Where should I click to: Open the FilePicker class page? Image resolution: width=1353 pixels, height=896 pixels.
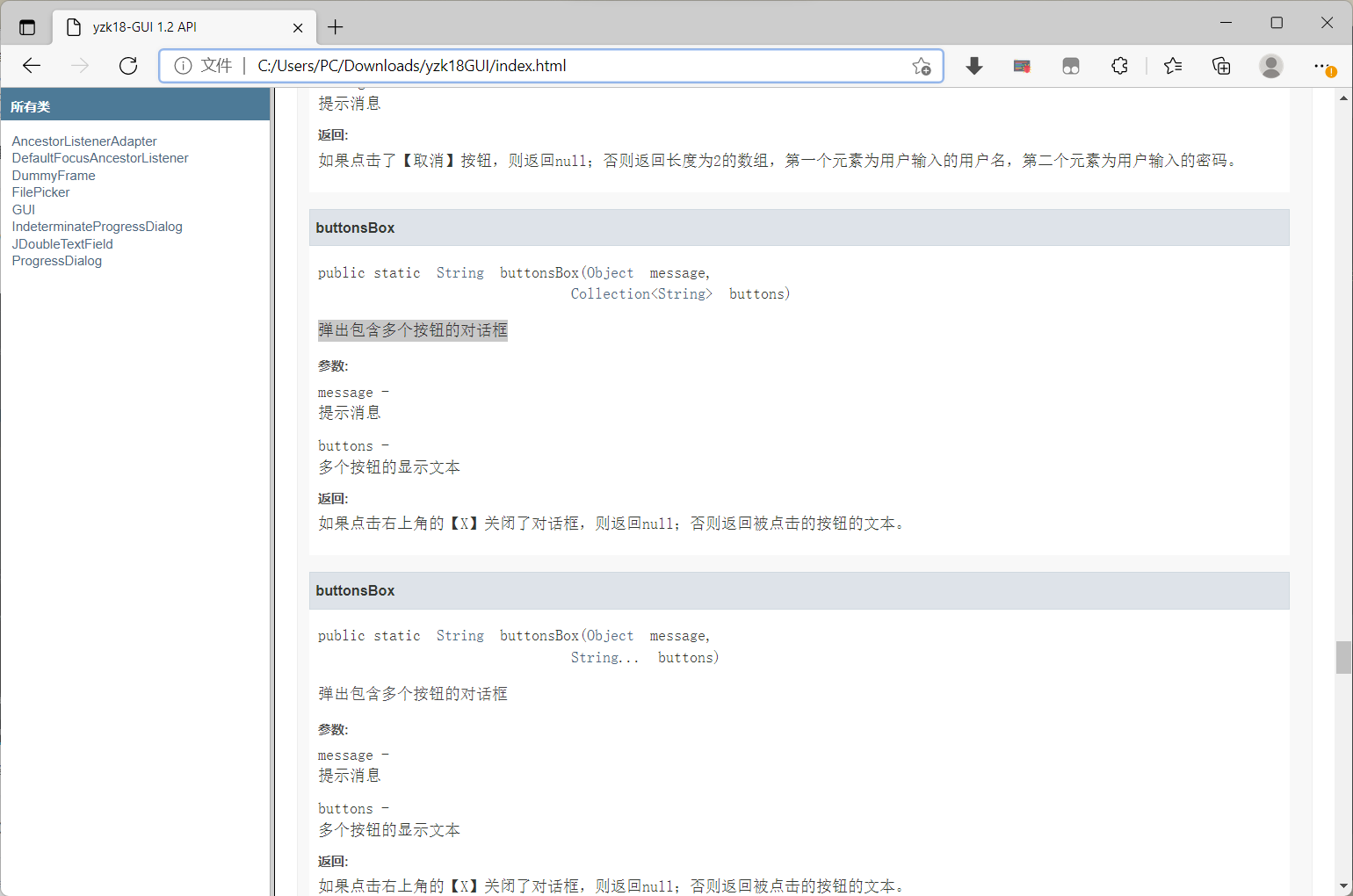(40, 191)
